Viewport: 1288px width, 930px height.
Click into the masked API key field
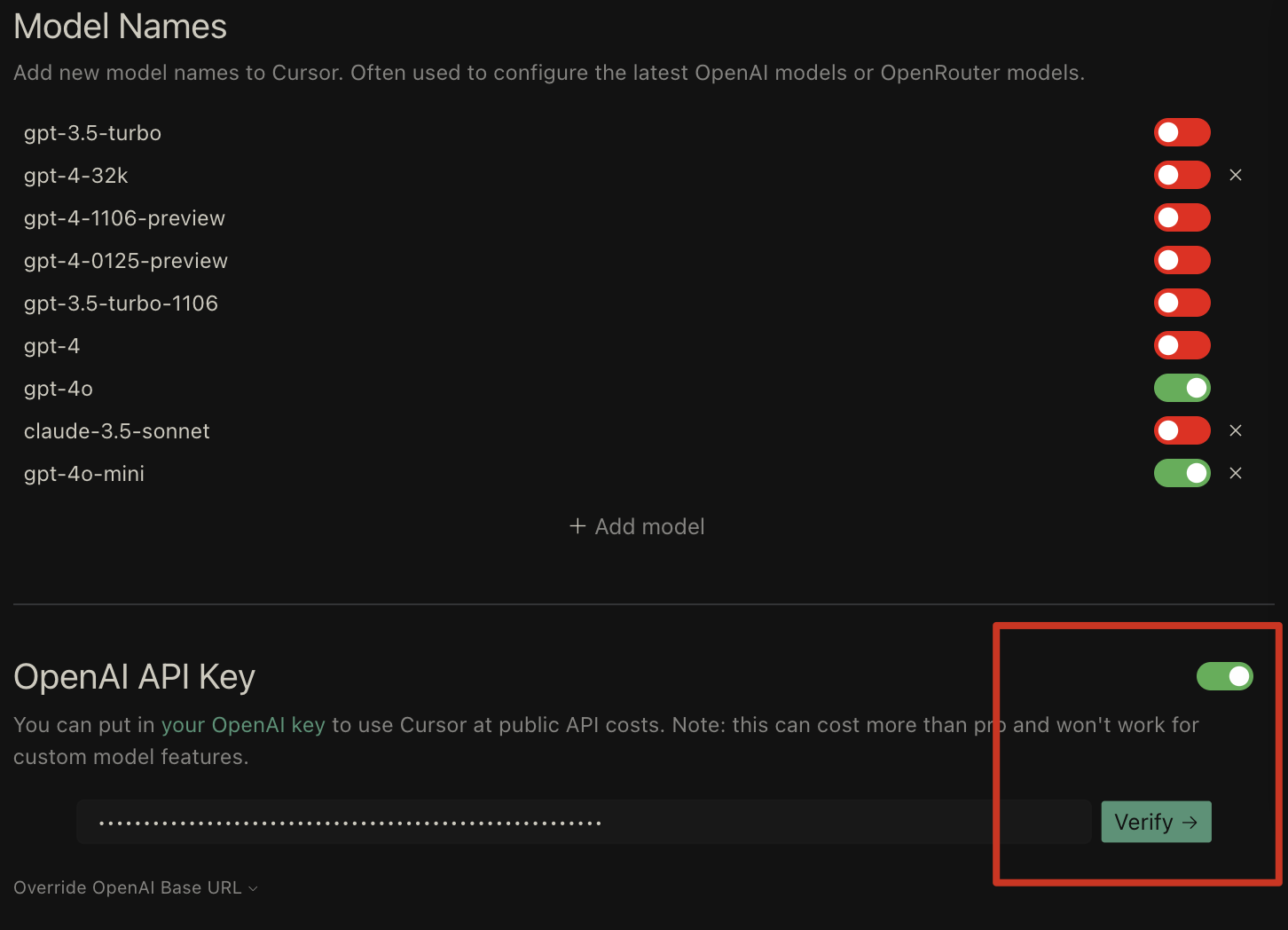tap(584, 822)
